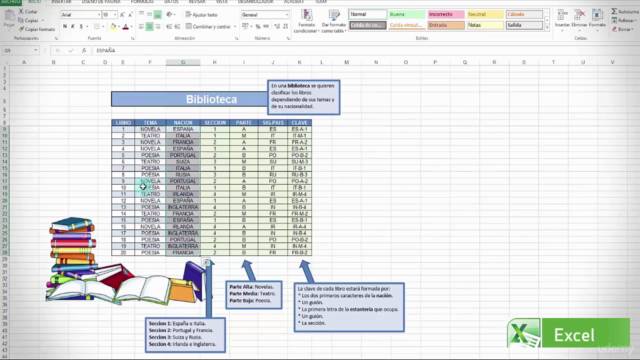Open Dar formato como tabla
Image resolution: width=640 pixels, height=360 pixels.
point(334,21)
